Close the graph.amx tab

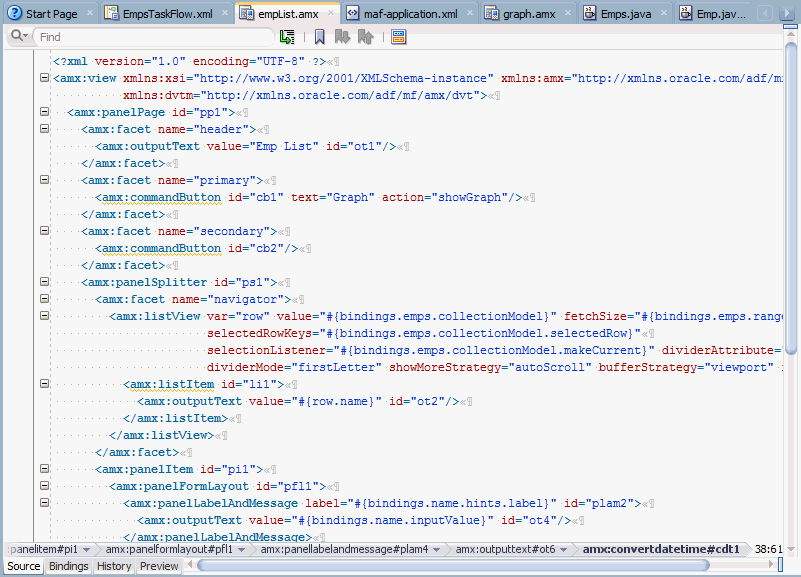(x=568, y=13)
